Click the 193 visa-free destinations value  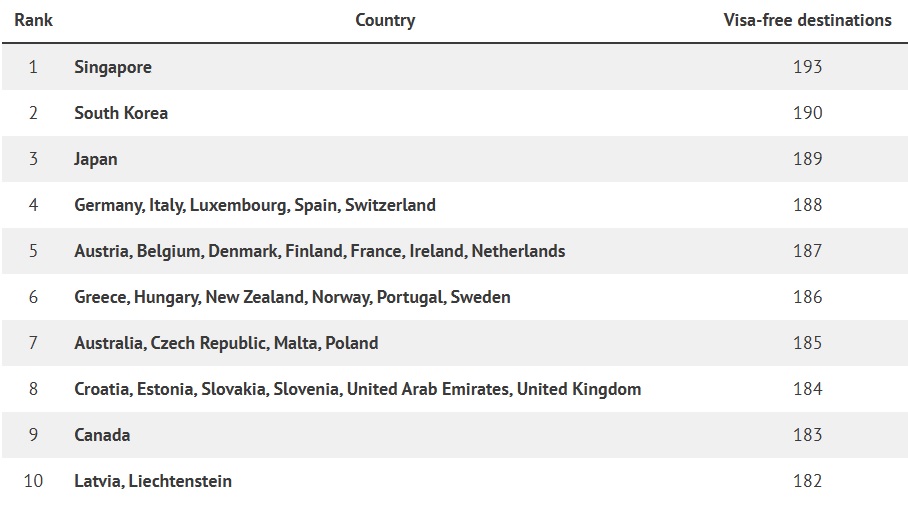point(807,67)
